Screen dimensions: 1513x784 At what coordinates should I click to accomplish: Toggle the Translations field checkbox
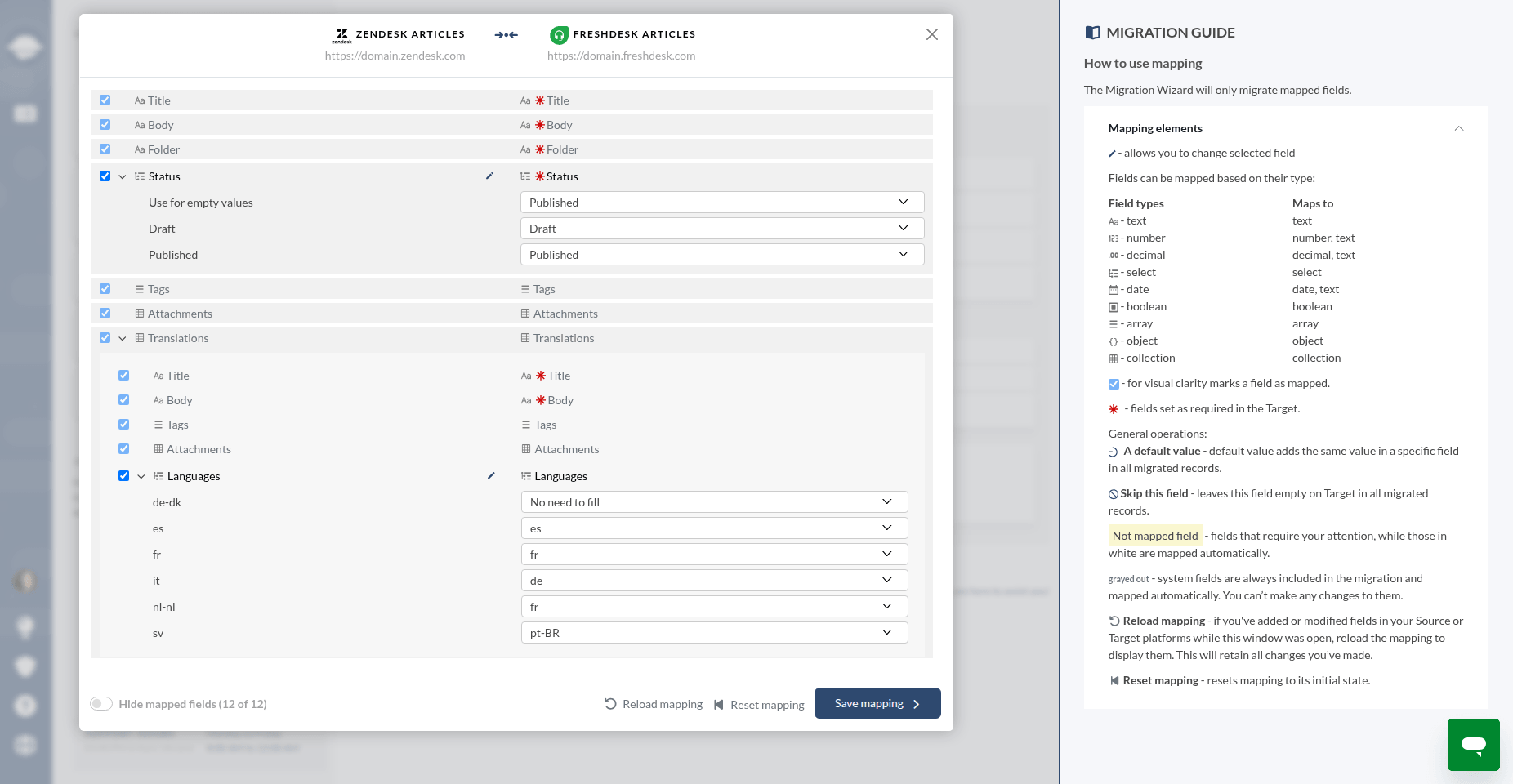105,337
